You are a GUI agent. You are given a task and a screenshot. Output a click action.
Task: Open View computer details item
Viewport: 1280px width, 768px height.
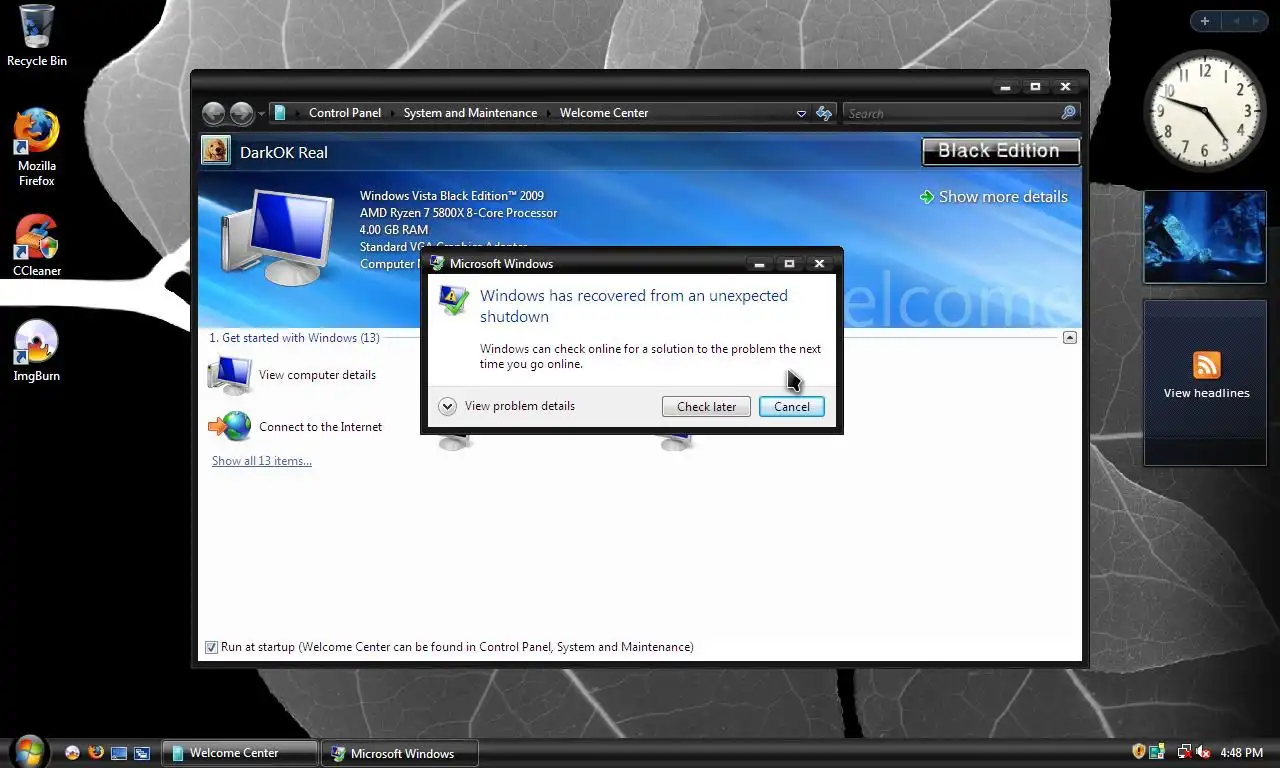(x=292, y=375)
